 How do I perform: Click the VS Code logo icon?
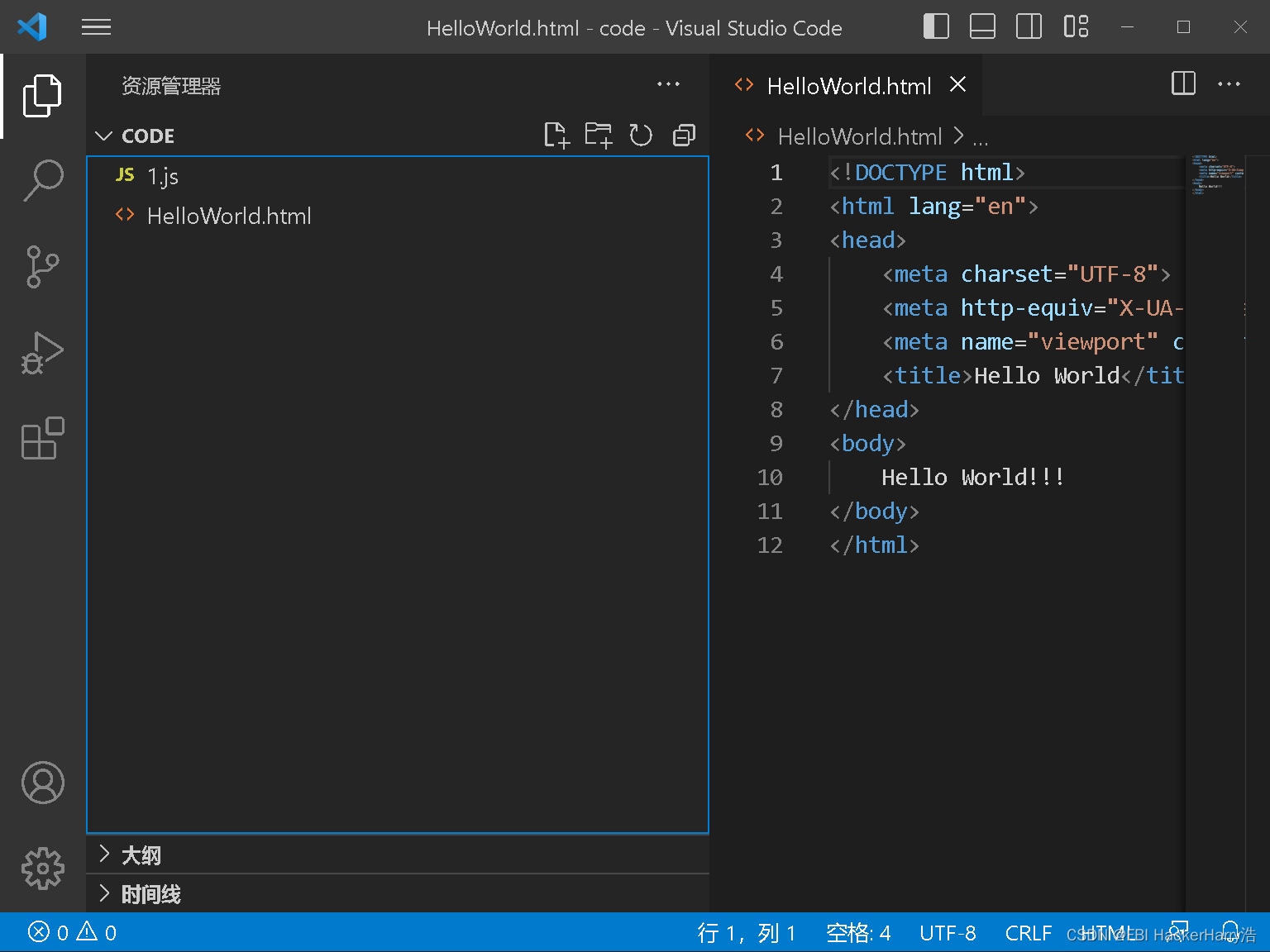(32, 27)
